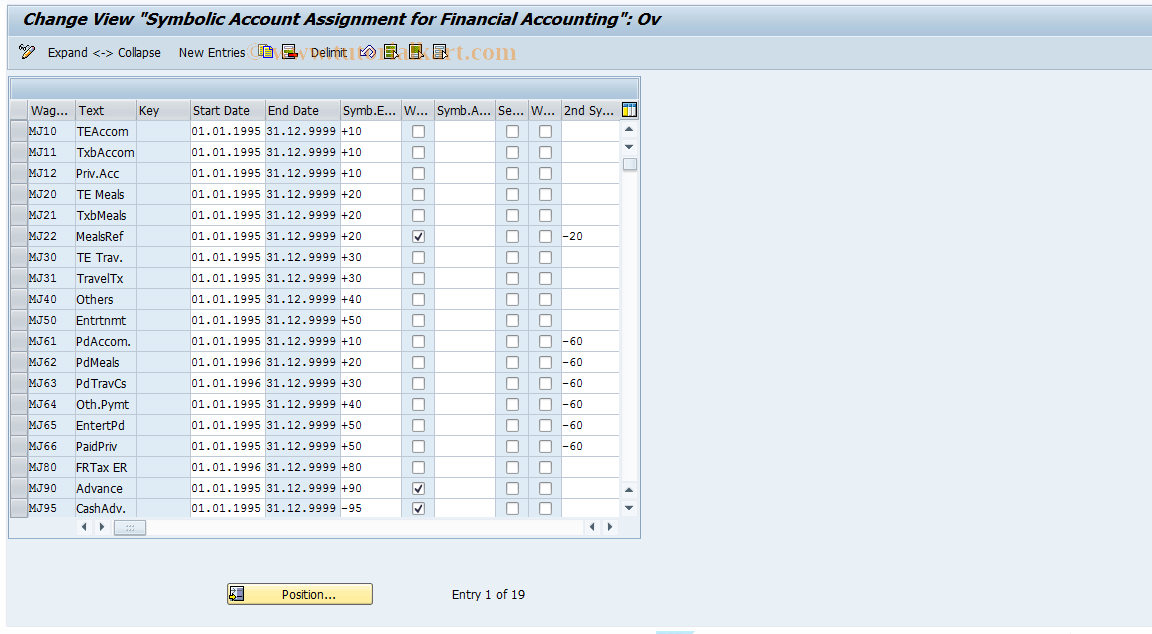Click the Select Block icon

(x=416, y=51)
